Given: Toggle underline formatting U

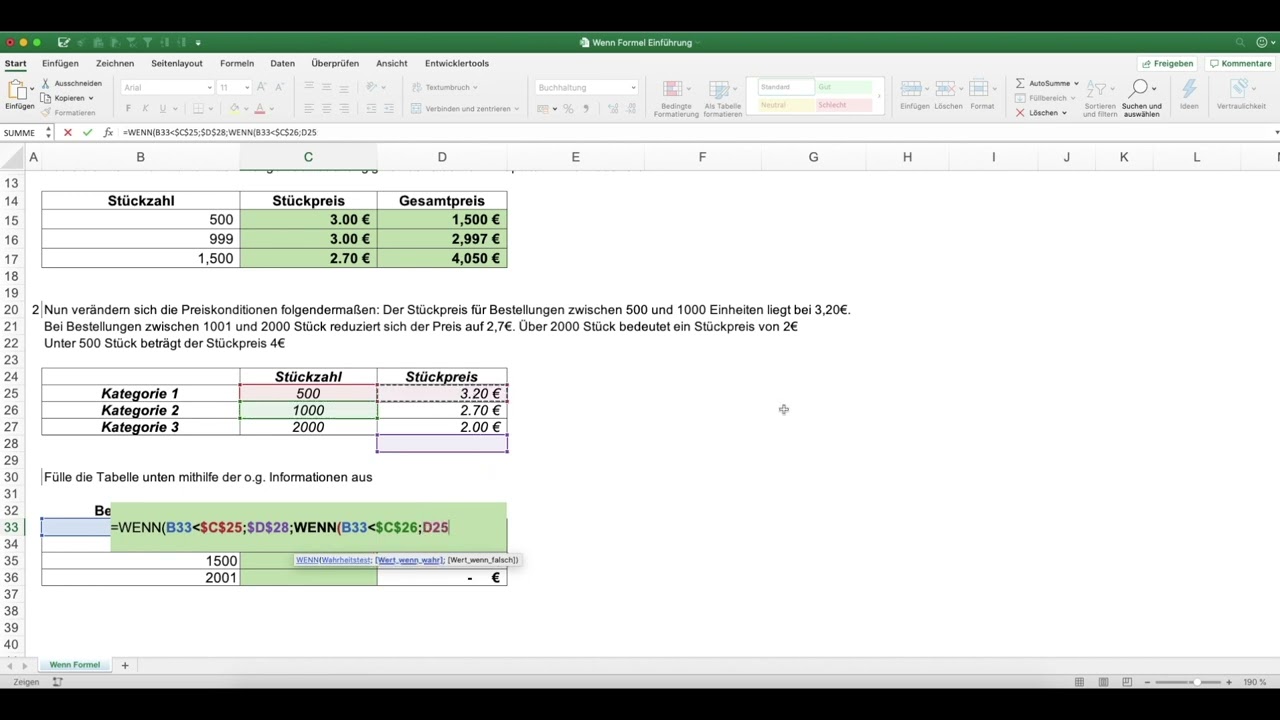Looking at the screenshot, I should point(163,108).
